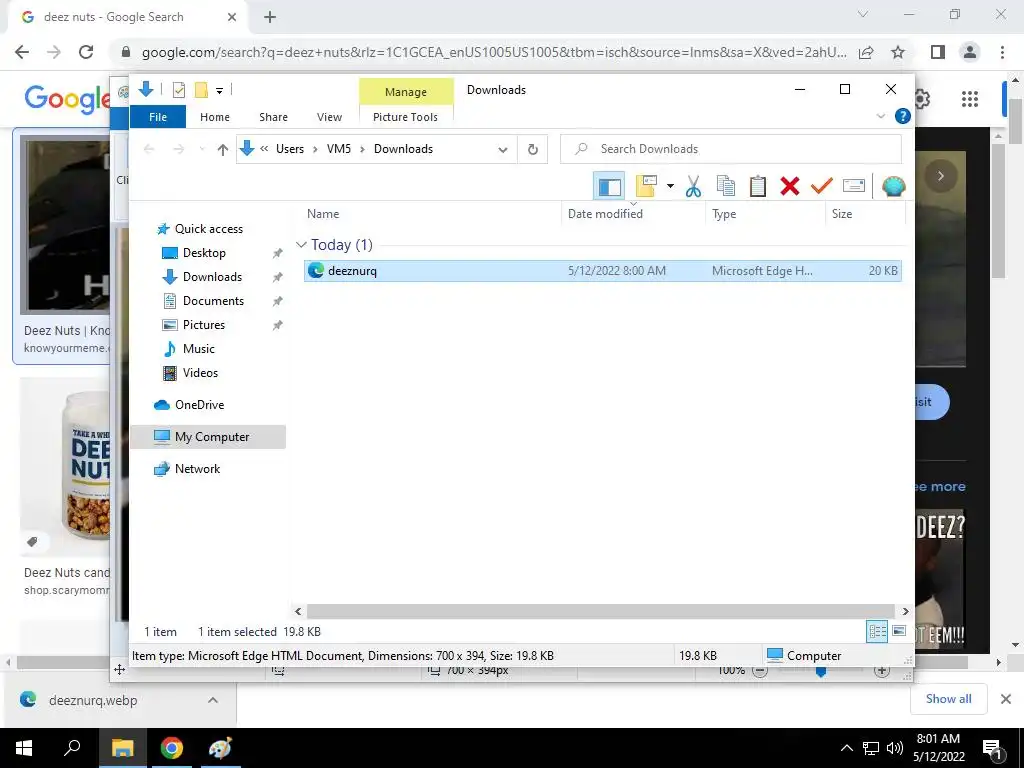Image resolution: width=1024 pixels, height=768 pixels.
Task: Click the Properties card icon in toolbar
Action: tap(854, 186)
